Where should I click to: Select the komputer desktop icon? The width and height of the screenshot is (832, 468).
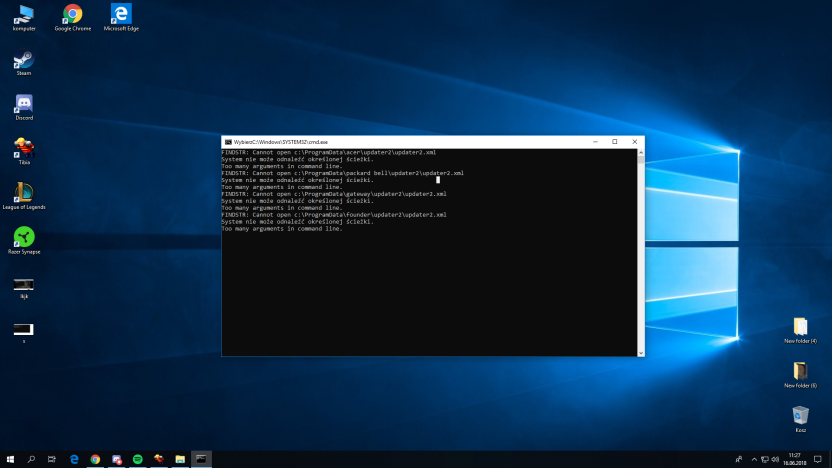click(24, 18)
